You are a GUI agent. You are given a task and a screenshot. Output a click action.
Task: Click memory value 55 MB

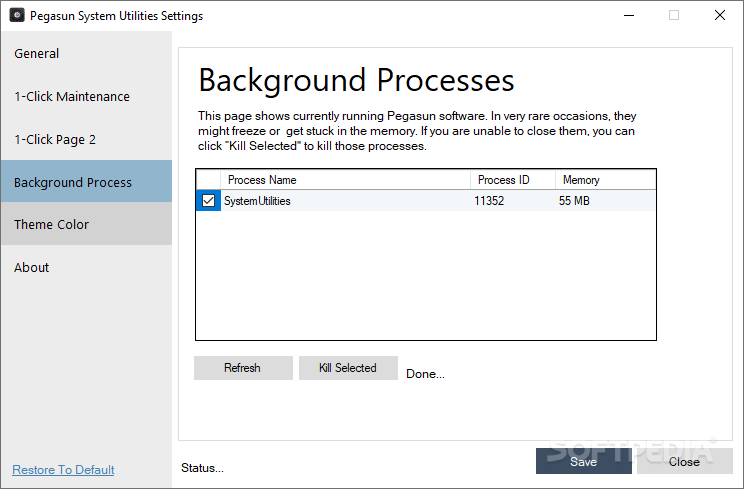[574, 201]
